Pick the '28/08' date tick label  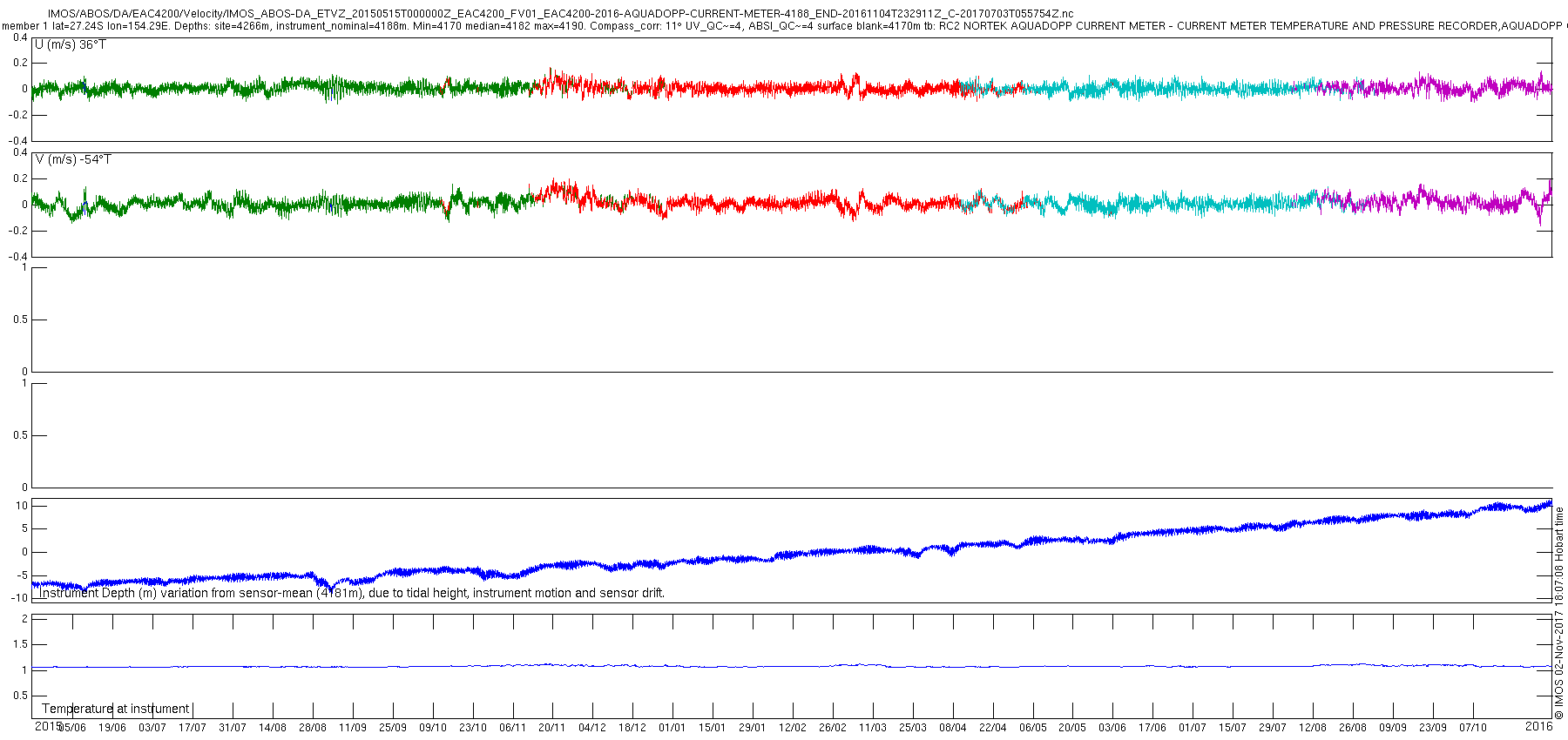(312, 728)
